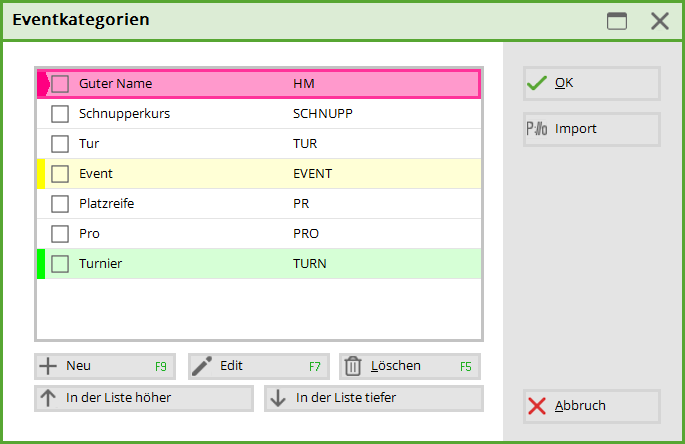Toggle the Turnier category checkbox
The height and width of the screenshot is (444, 685).
pos(60,264)
